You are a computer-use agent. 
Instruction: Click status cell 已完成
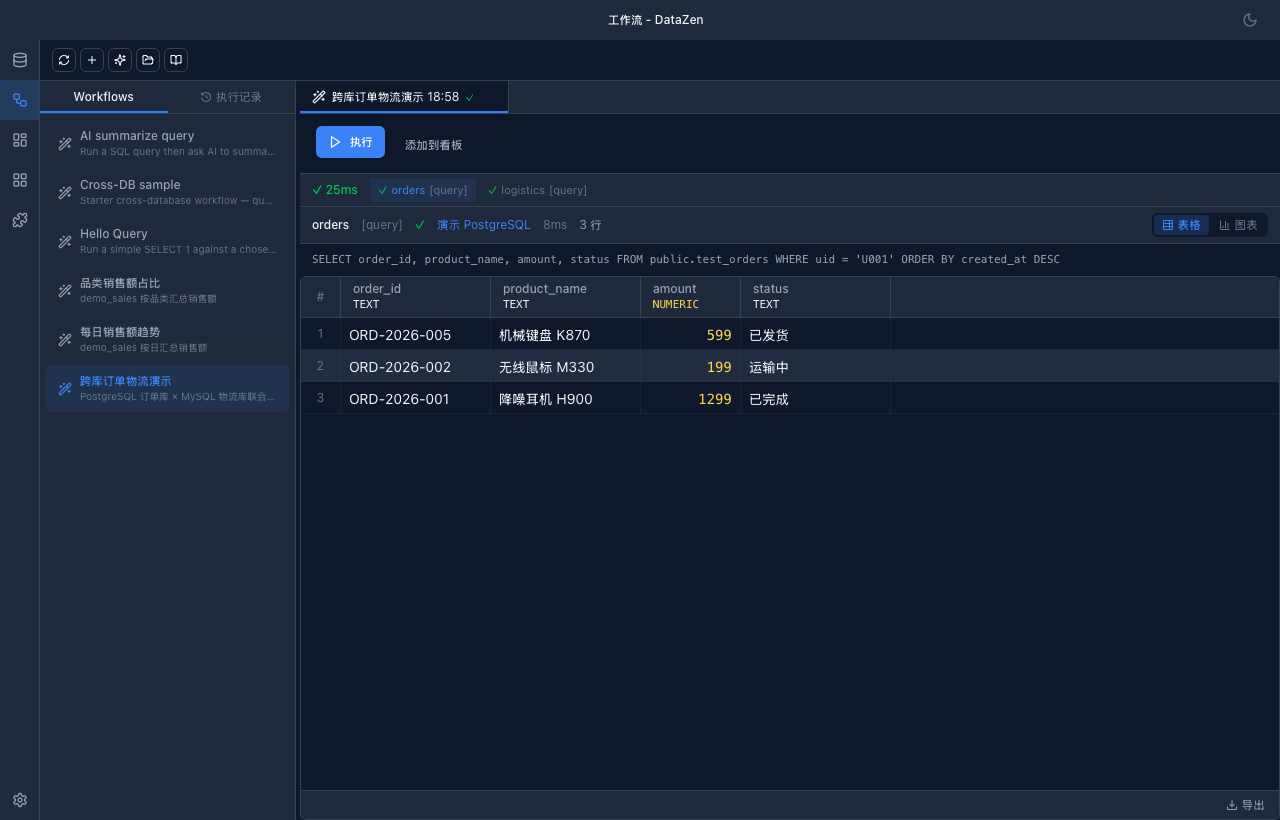pos(815,399)
